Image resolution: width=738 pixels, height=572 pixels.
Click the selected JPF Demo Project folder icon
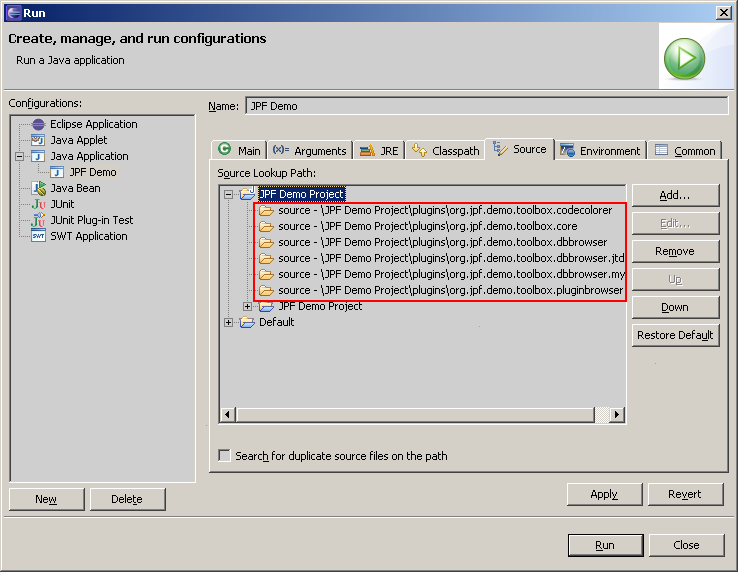point(248,193)
